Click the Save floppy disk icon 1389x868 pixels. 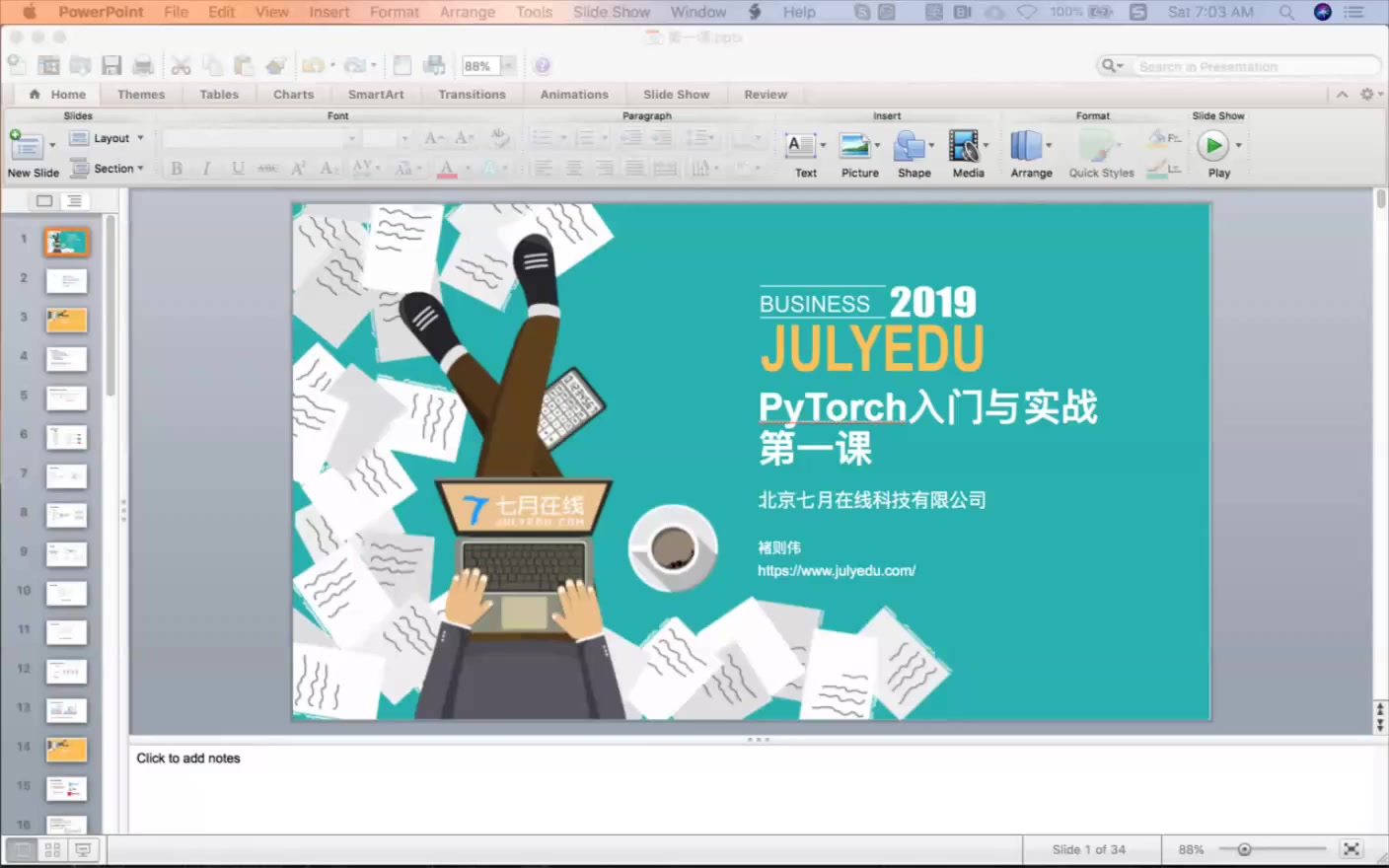[x=111, y=66]
